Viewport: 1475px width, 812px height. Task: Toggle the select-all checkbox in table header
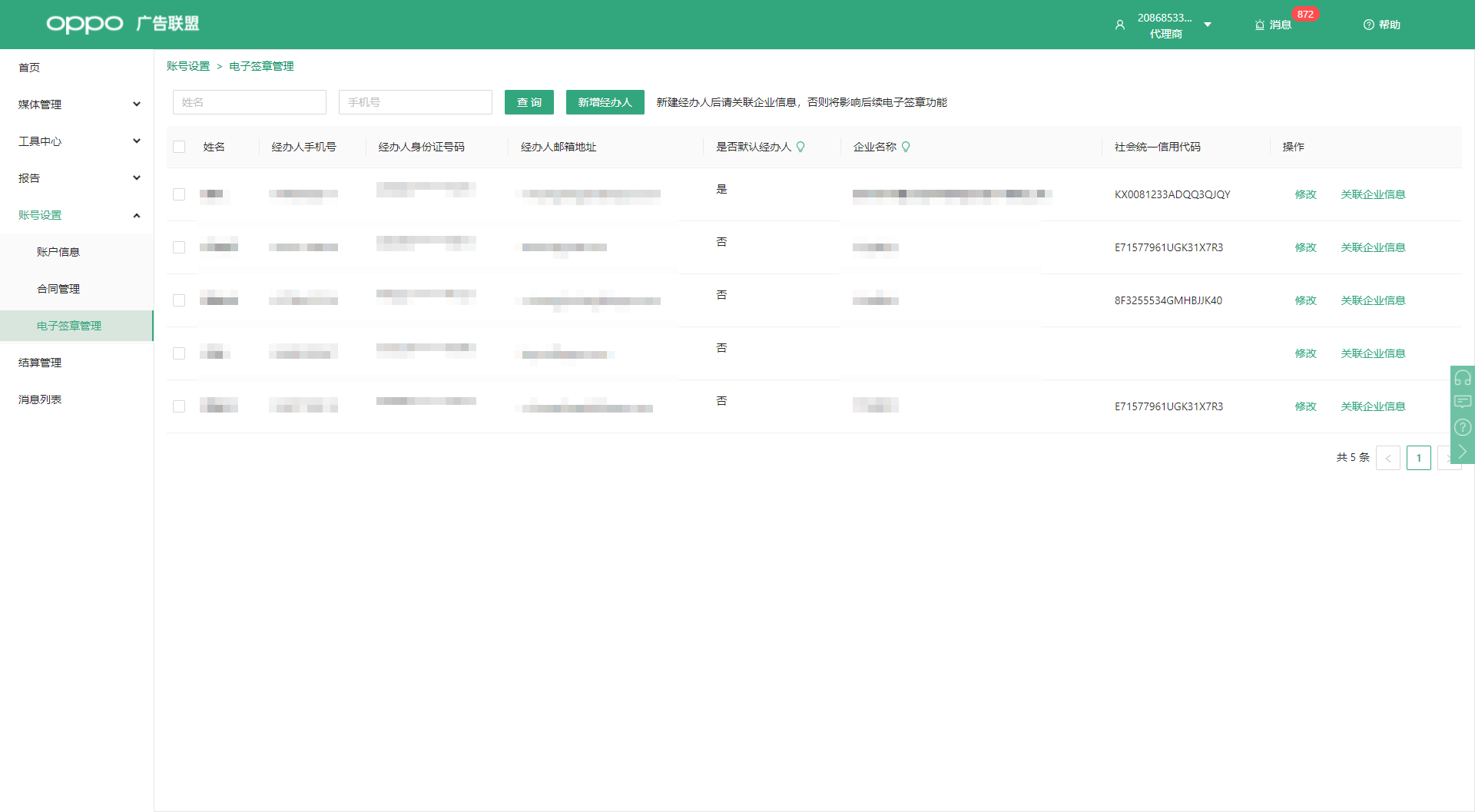[179, 147]
